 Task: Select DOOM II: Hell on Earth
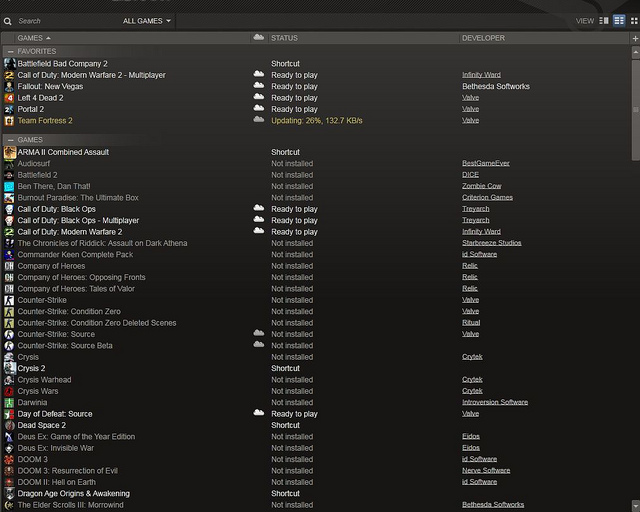(x=56, y=482)
